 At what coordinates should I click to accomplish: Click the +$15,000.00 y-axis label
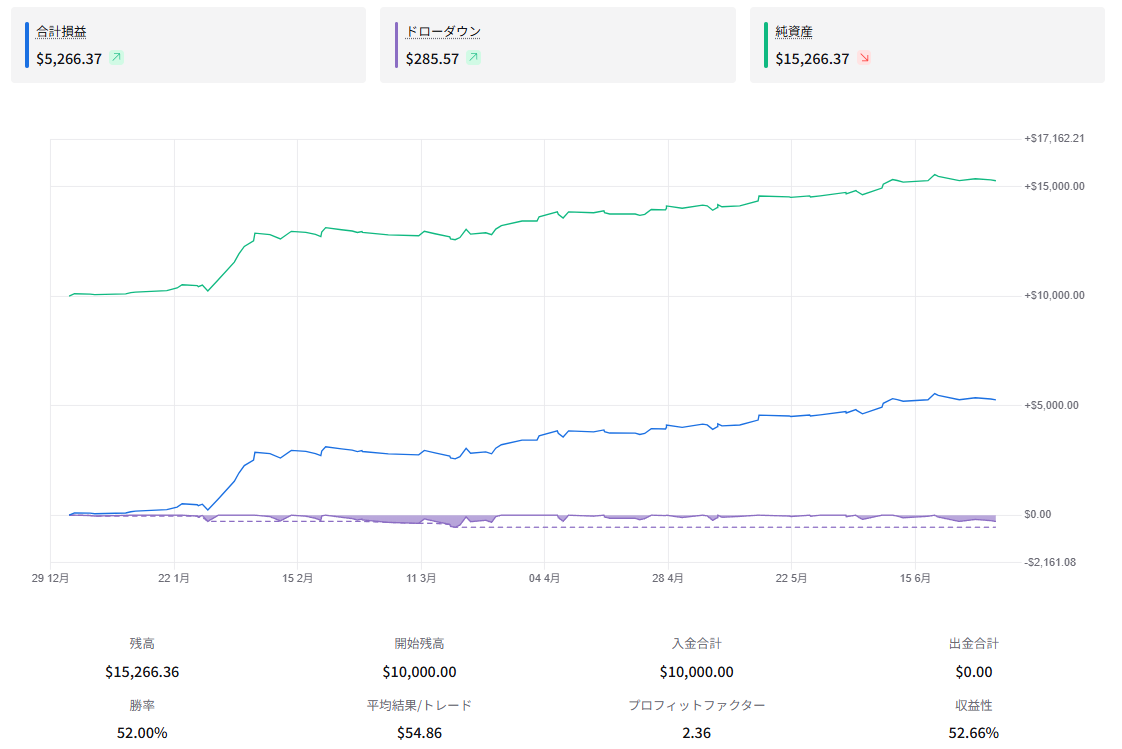1054,186
